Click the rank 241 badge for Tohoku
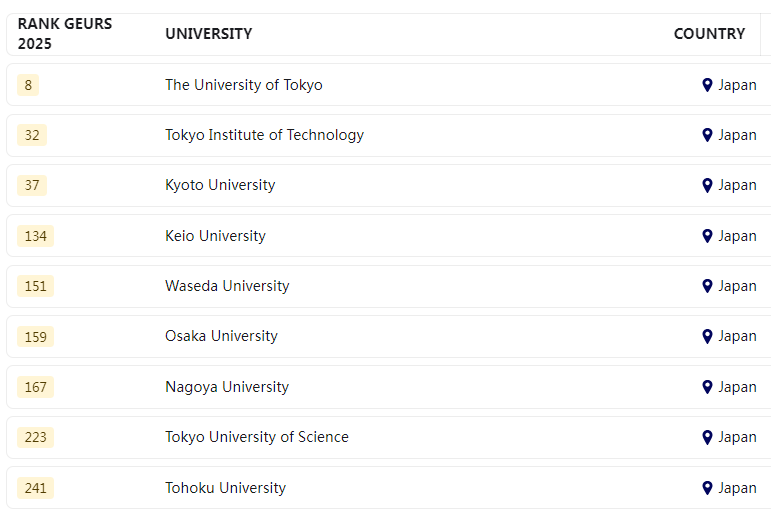The height and width of the screenshot is (526, 771). click(x=35, y=488)
